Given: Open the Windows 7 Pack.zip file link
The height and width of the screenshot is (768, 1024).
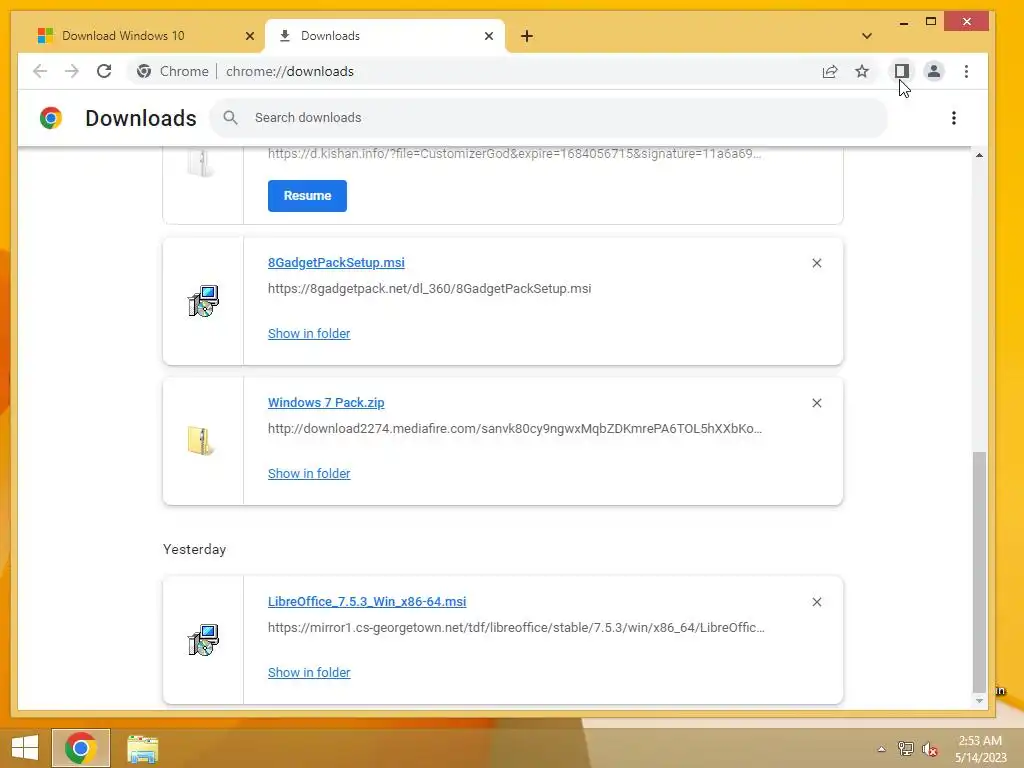Looking at the screenshot, I should [326, 402].
